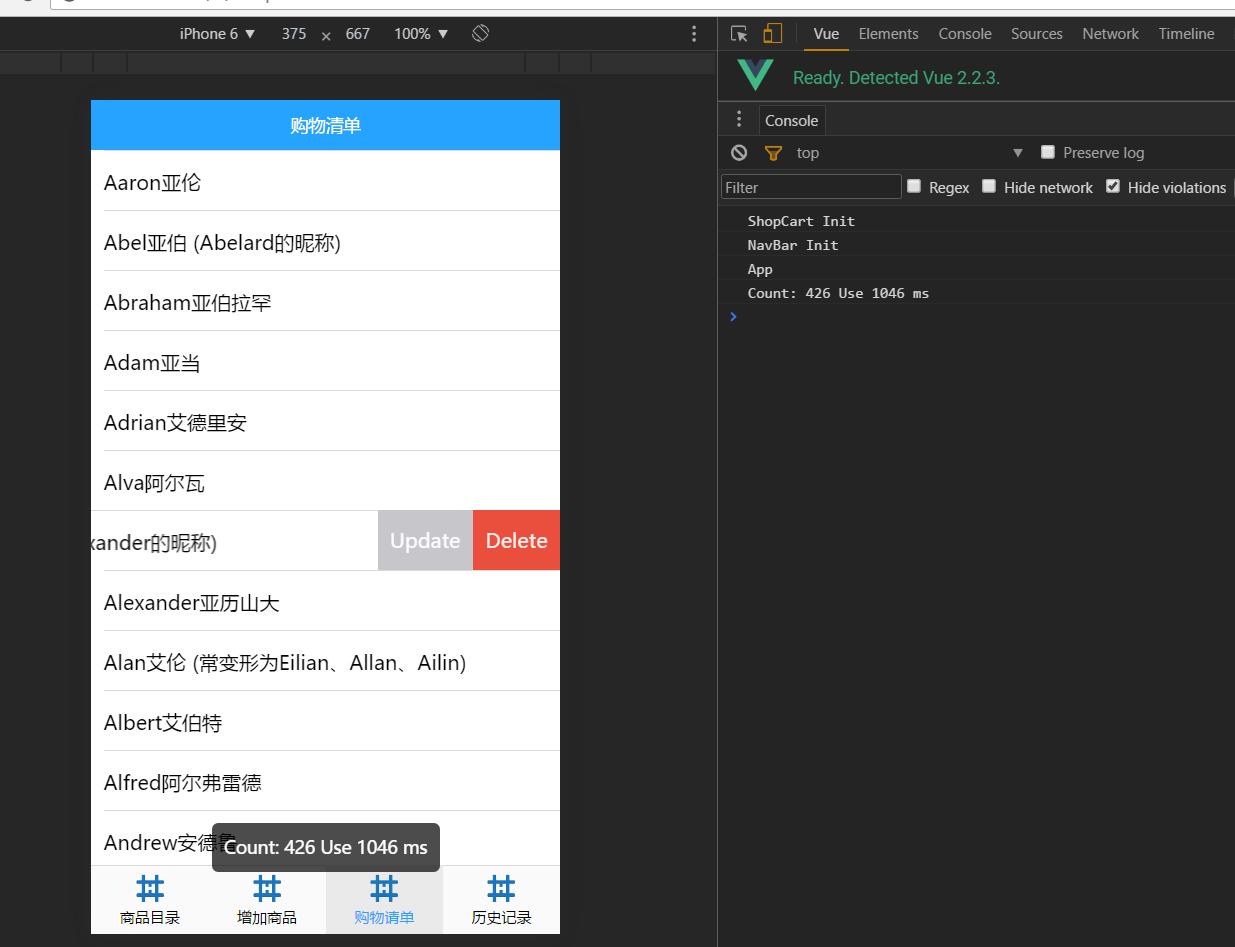Check the Regex filter checkbox
The height and width of the screenshot is (947, 1235).
(x=914, y=186)
